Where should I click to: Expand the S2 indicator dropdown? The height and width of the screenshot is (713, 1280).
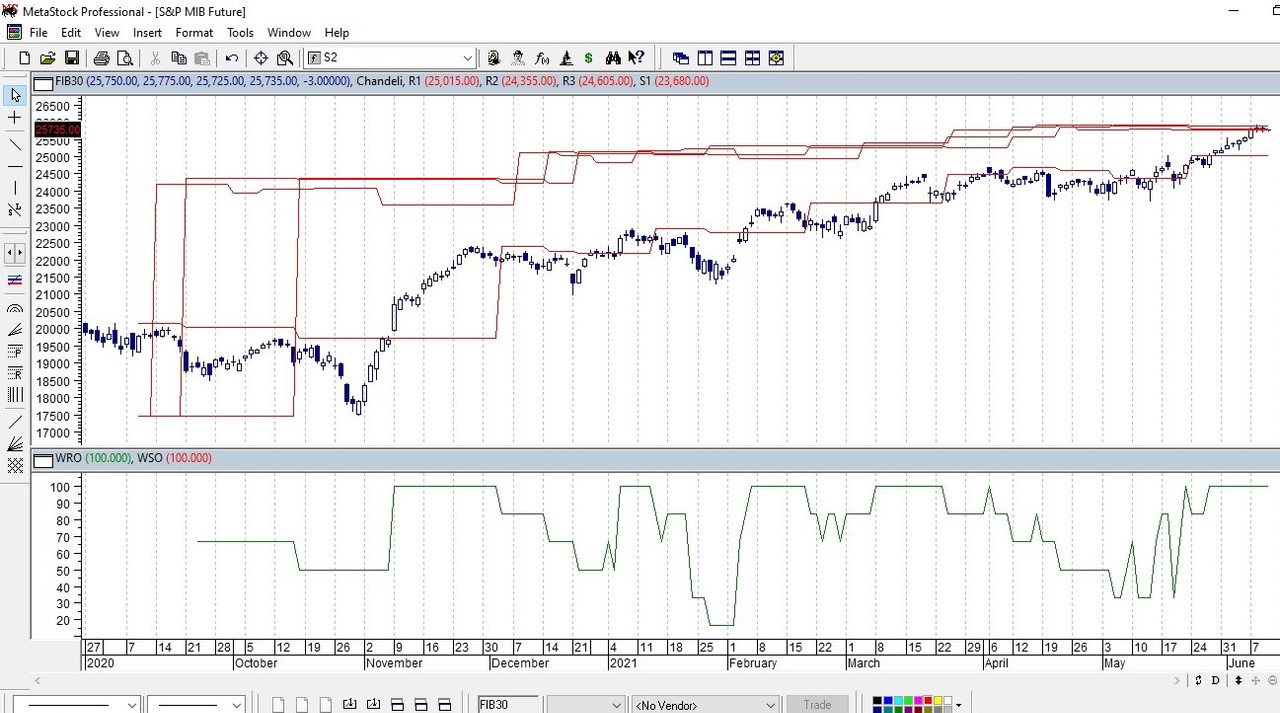click(467, 58)
